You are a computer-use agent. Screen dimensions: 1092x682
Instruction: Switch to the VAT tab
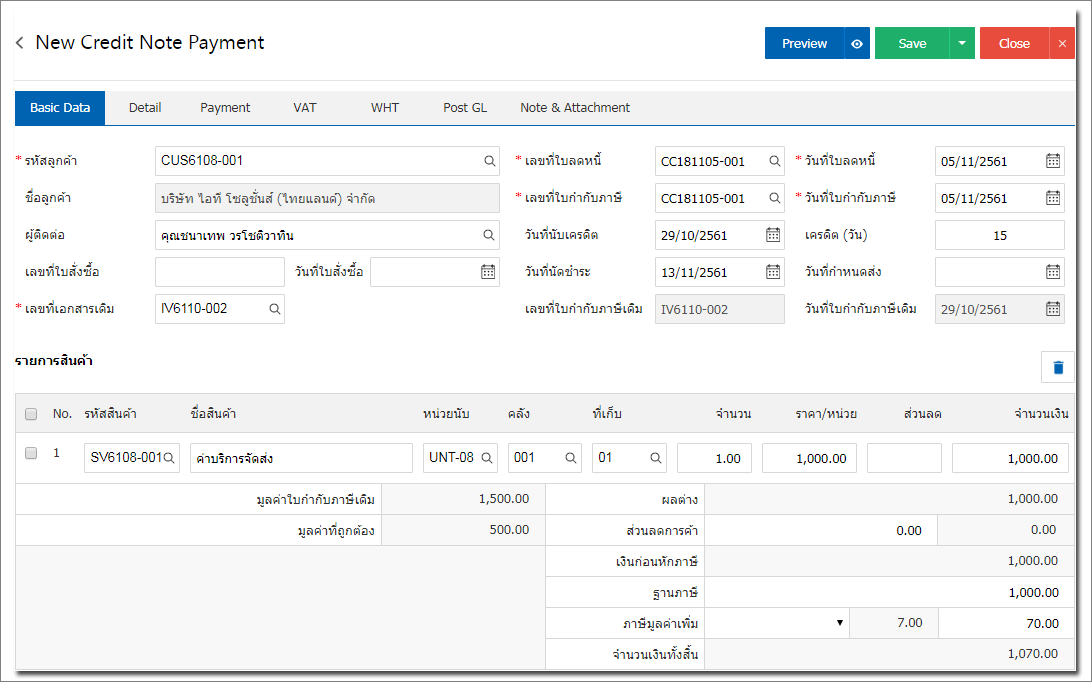(304, 108)
